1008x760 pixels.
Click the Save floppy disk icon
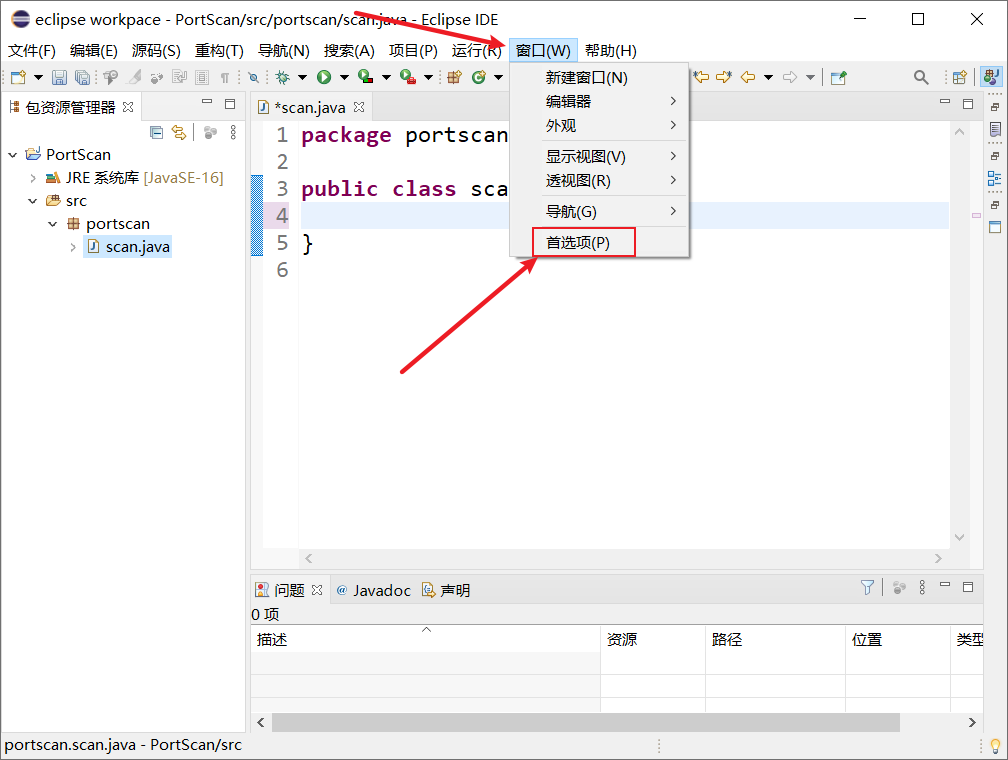(59, 77)
